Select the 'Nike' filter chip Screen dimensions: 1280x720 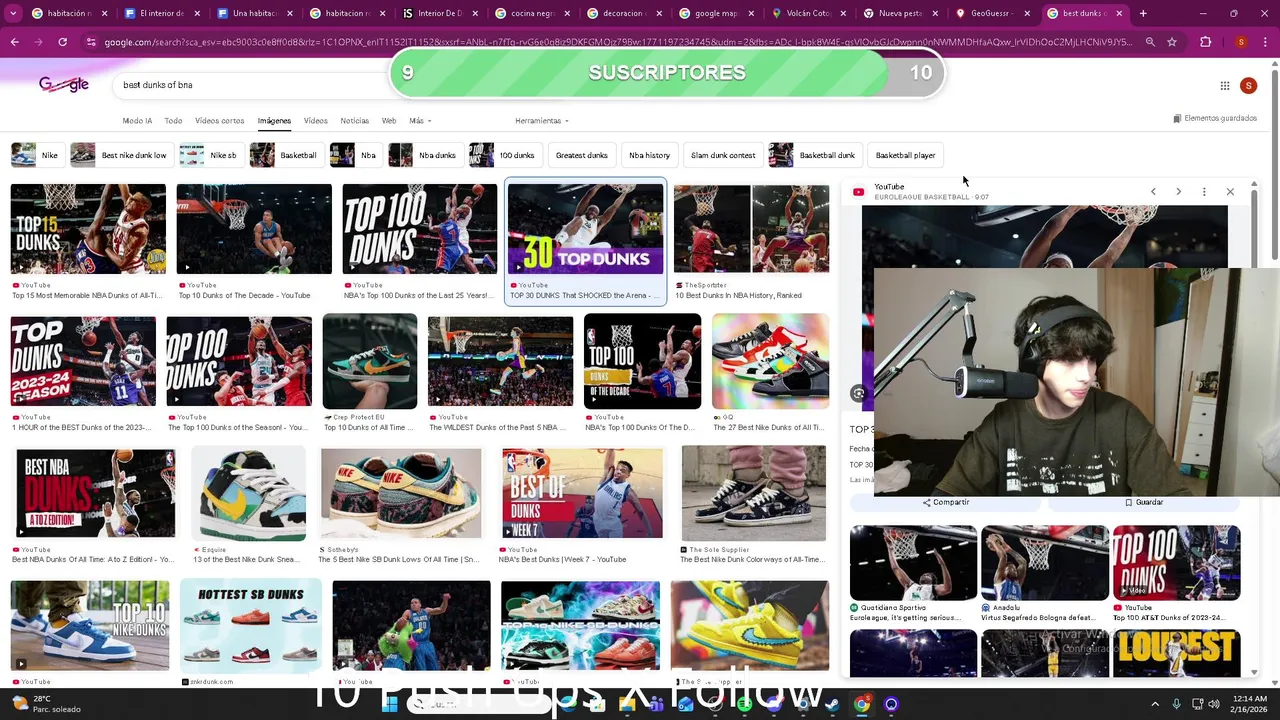point(36,155)
